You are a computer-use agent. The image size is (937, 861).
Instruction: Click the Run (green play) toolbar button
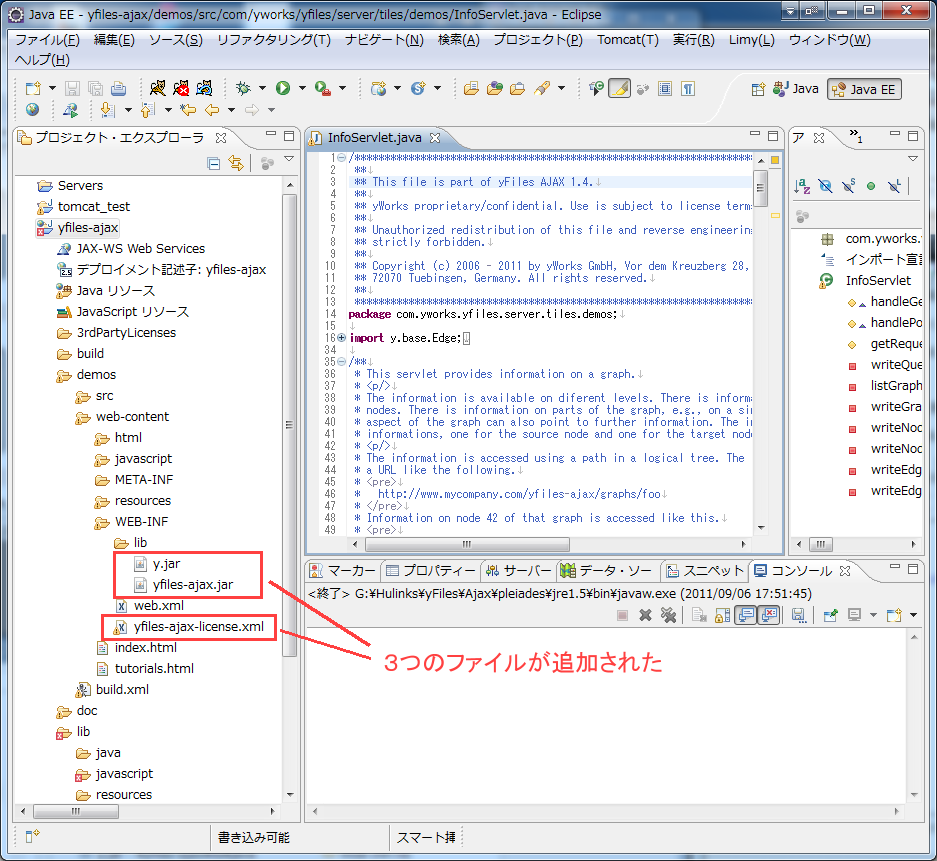click(282, 88)
